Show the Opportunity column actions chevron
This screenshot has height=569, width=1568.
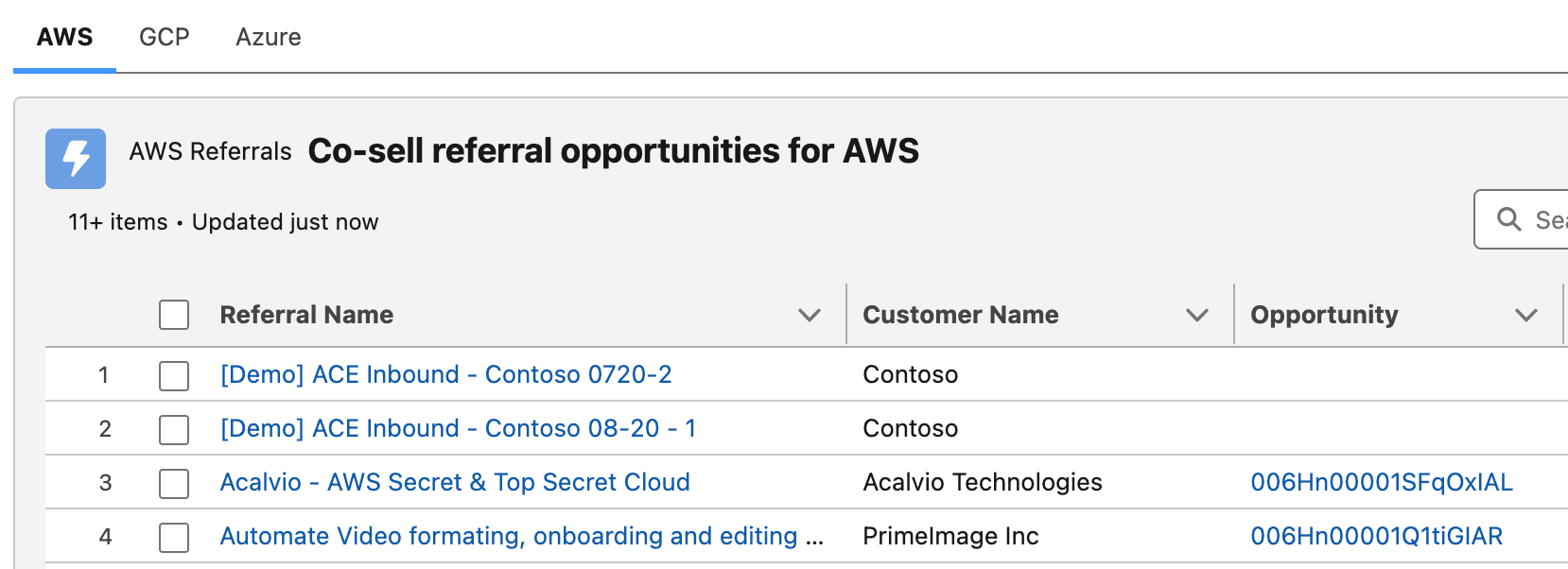click(x=1525, y=315)
